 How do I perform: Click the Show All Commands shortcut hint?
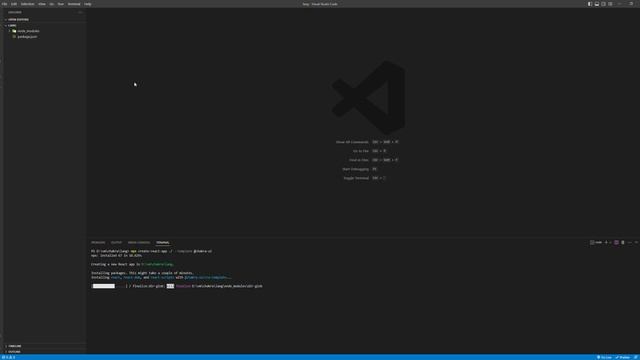pyautogui.click(x=367, y=142)
